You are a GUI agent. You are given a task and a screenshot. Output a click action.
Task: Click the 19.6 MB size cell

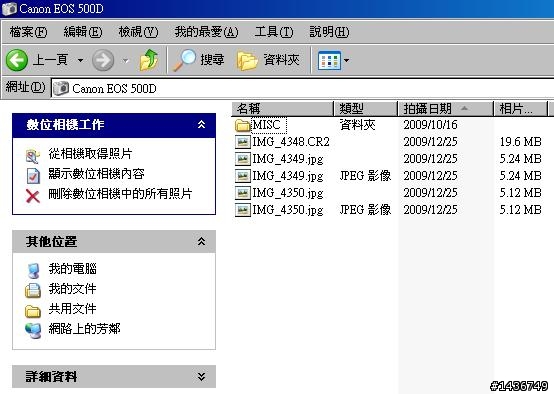click(x=520, y=142)
